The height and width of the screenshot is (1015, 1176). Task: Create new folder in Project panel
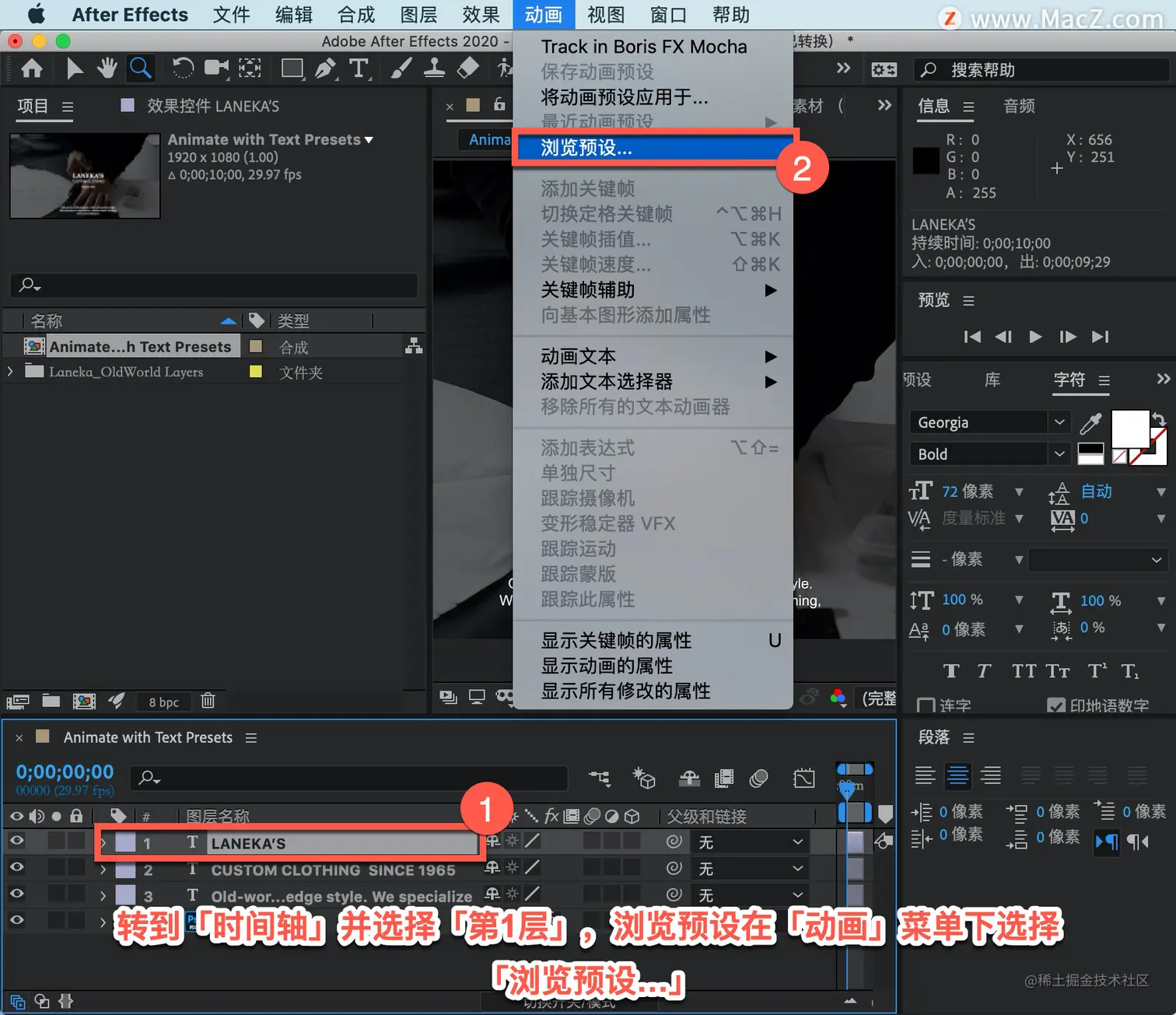click(x=51, y=701)
